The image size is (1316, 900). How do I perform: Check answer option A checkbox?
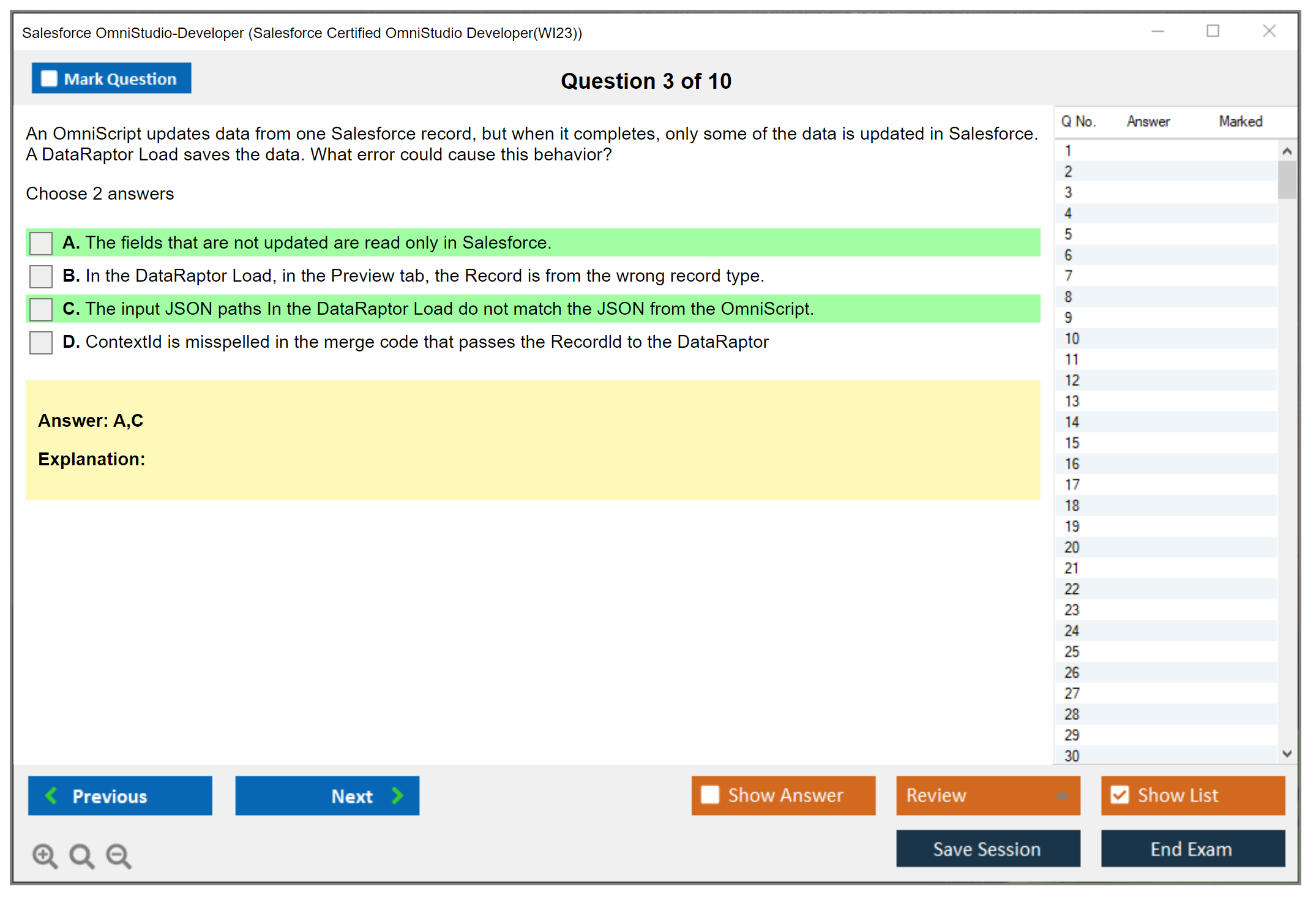[x=41, y=243]
